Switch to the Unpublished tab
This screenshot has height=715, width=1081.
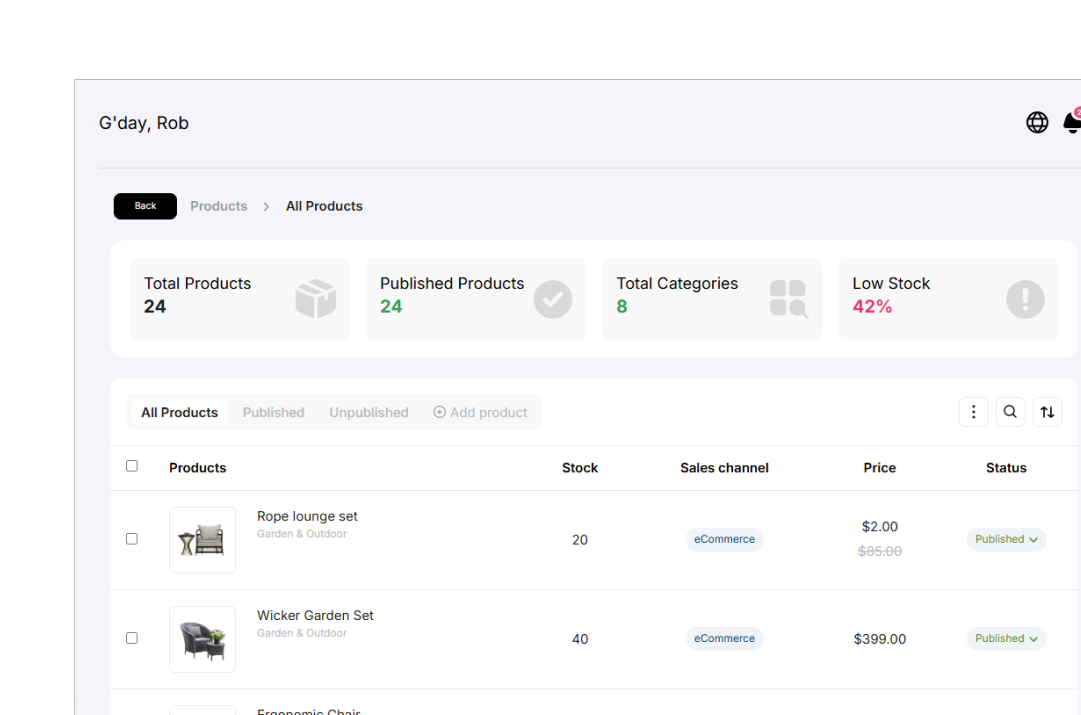(369, 412)
